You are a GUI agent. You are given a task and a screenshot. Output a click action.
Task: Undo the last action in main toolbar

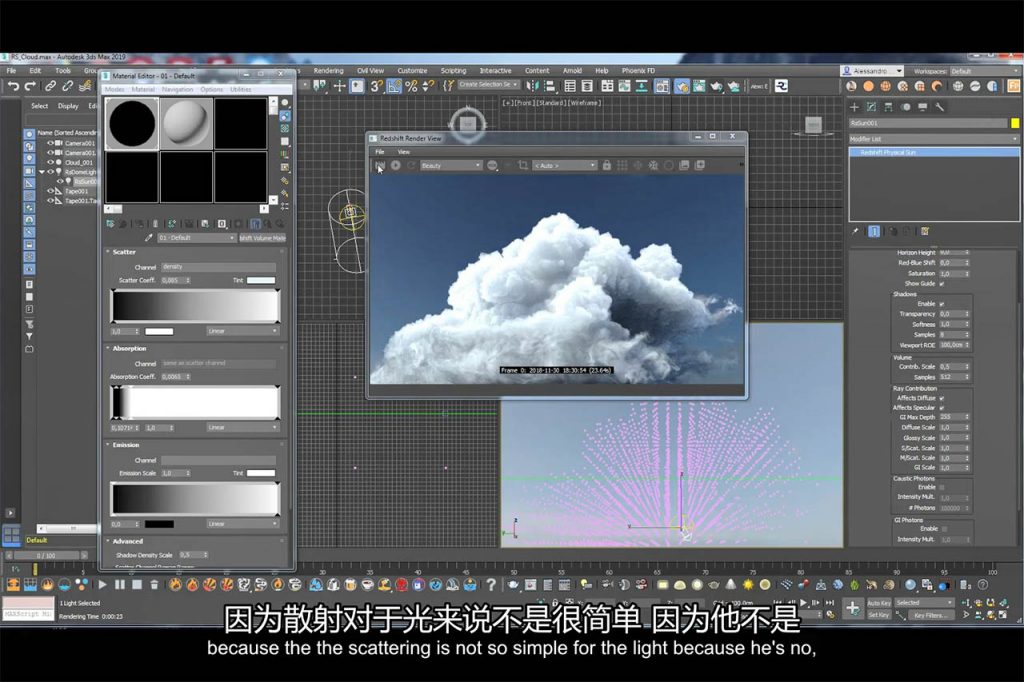tap(13, 86)
